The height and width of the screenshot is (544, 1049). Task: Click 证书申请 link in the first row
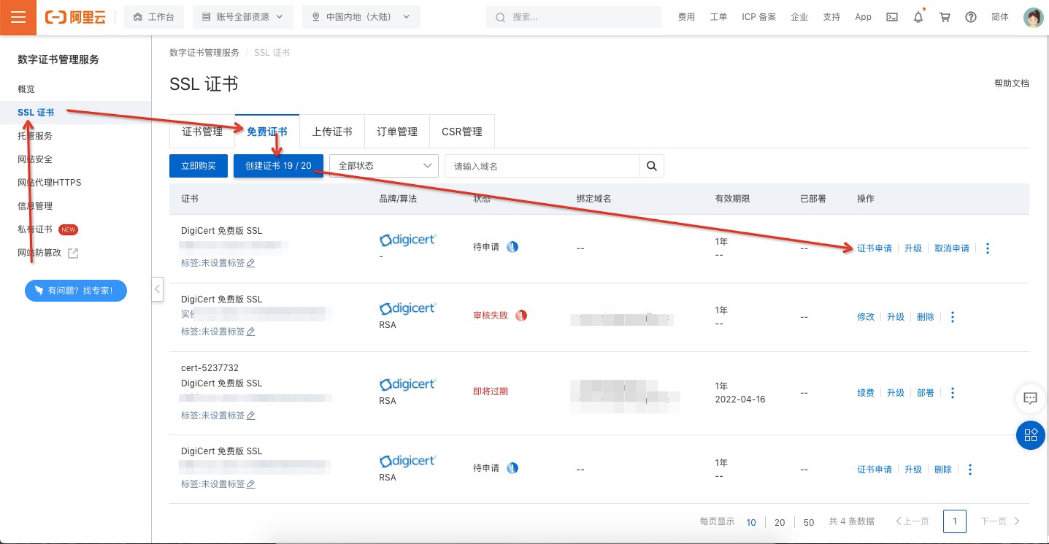pyautogui.click(x=874, y=248)
